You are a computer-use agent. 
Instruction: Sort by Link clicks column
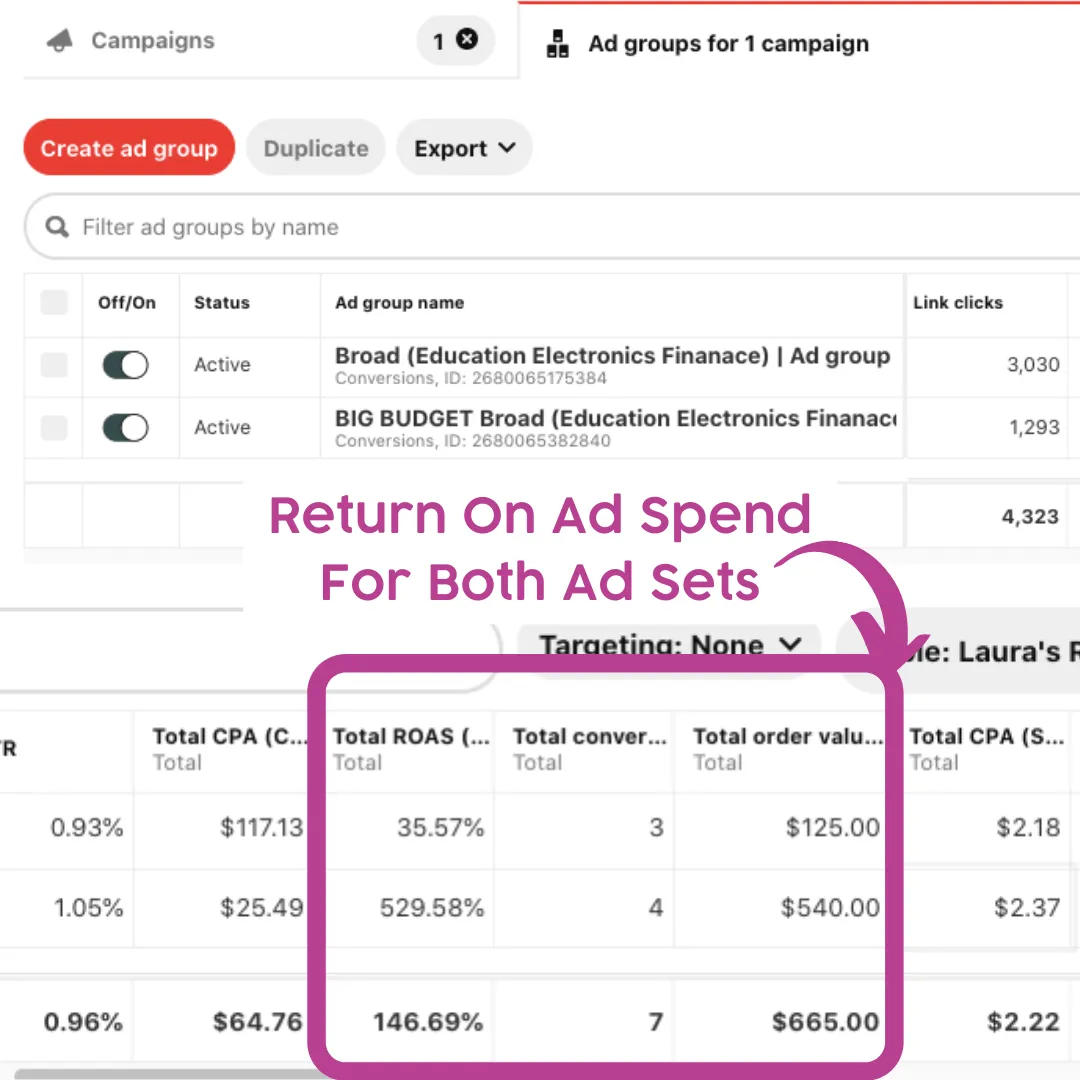click(958, 302)
